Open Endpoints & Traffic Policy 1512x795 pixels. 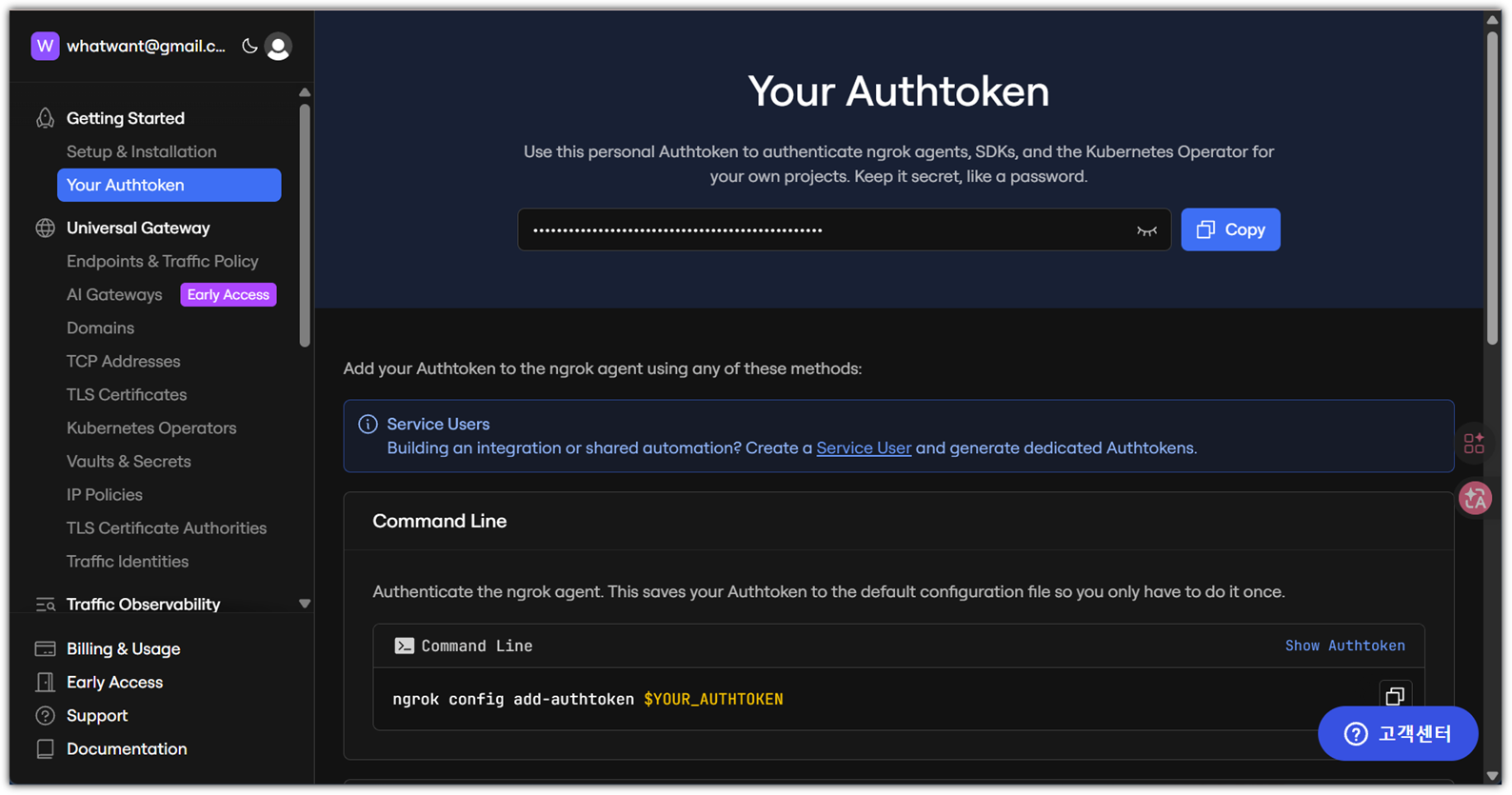(x=163, y=261)
